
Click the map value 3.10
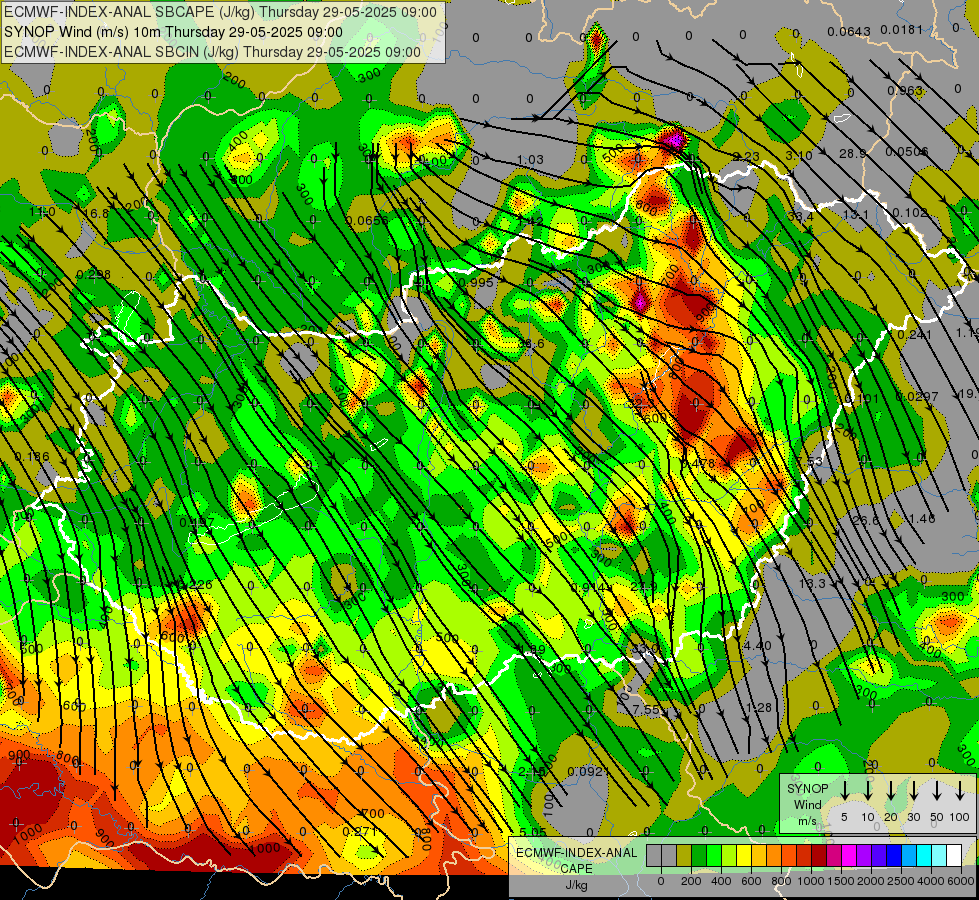pos(799,155)
